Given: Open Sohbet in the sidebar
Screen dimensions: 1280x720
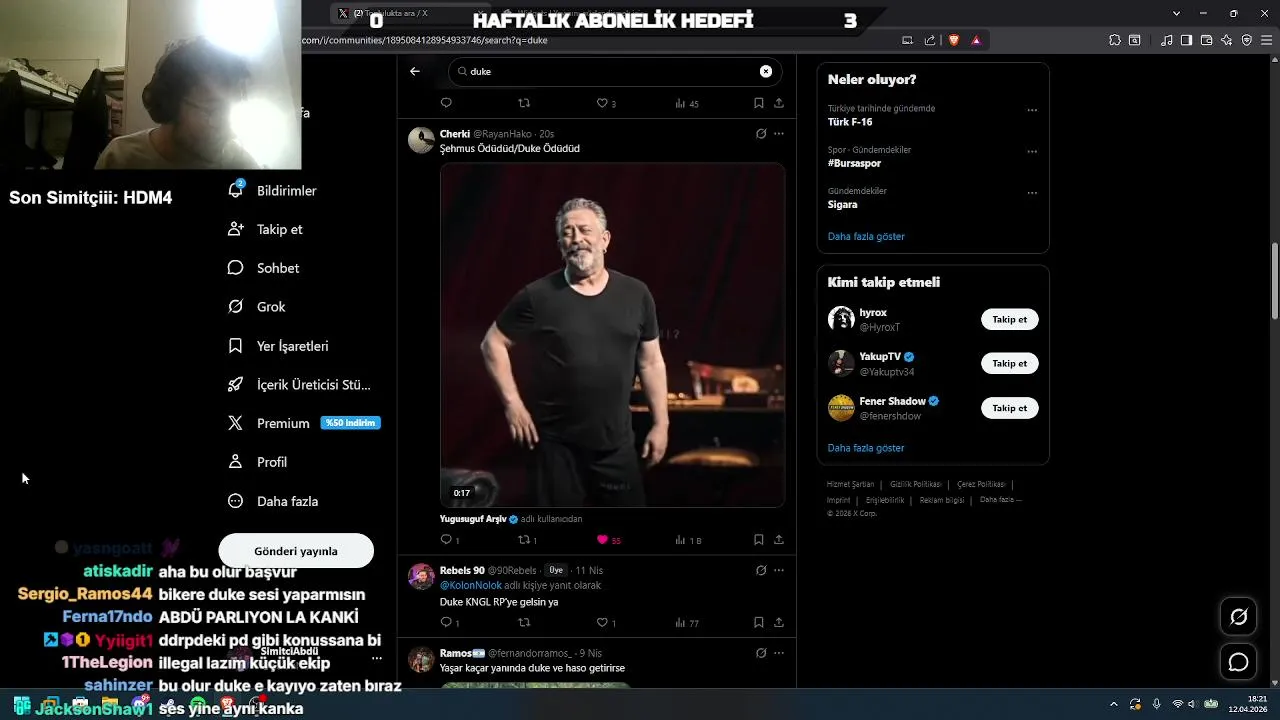Looking at the screenshot, I should coord(264,268).
